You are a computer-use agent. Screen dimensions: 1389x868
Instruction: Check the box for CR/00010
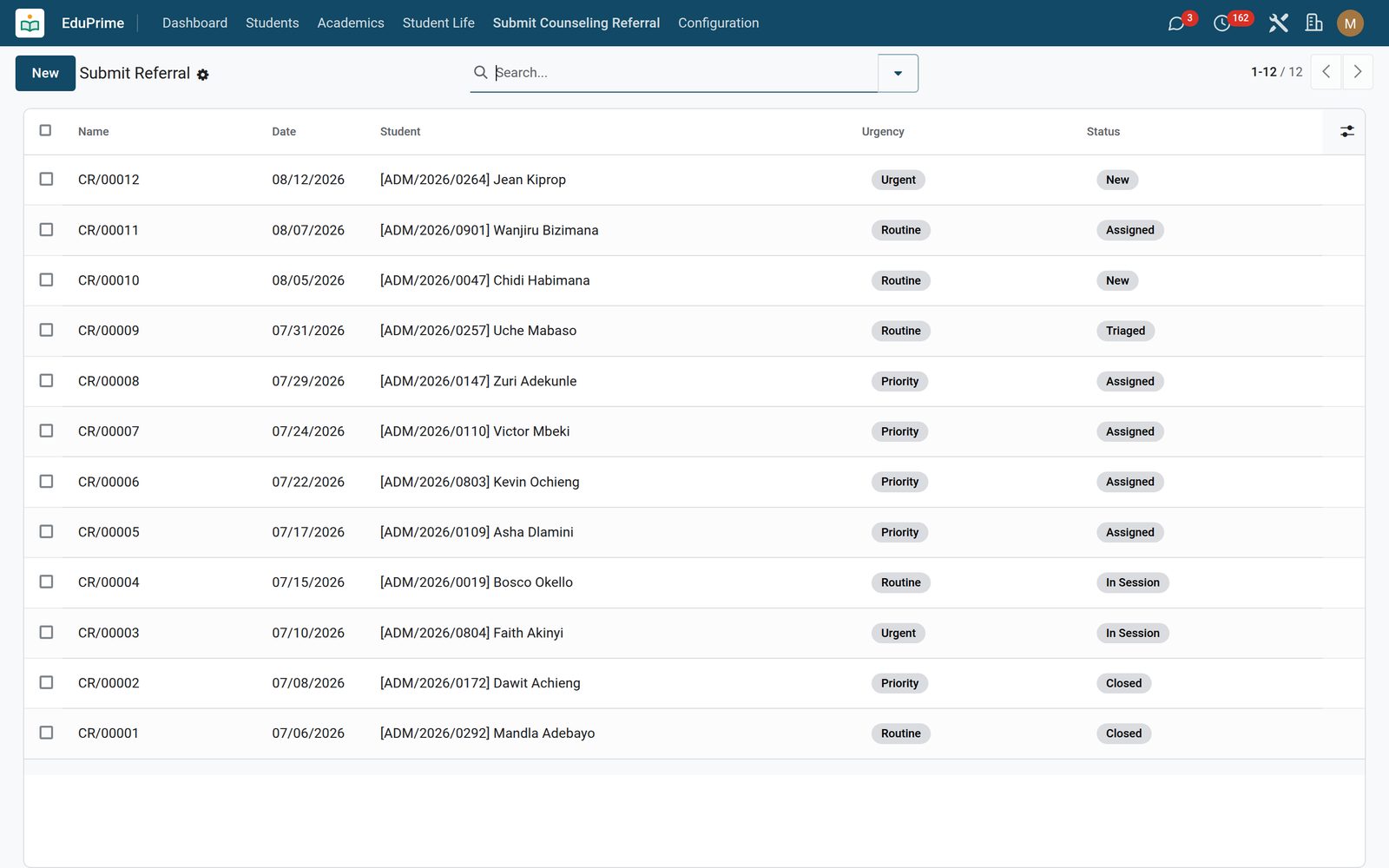[x=46, y=279]
